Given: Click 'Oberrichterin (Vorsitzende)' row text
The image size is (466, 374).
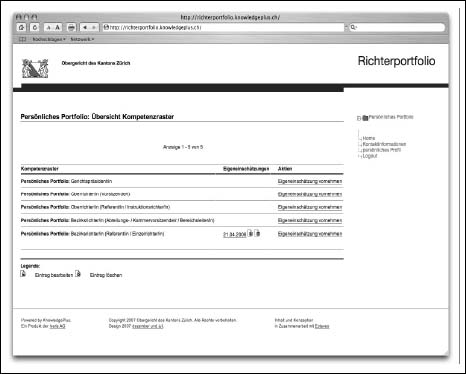Looking at the screenshot, I should click(100, 194).
